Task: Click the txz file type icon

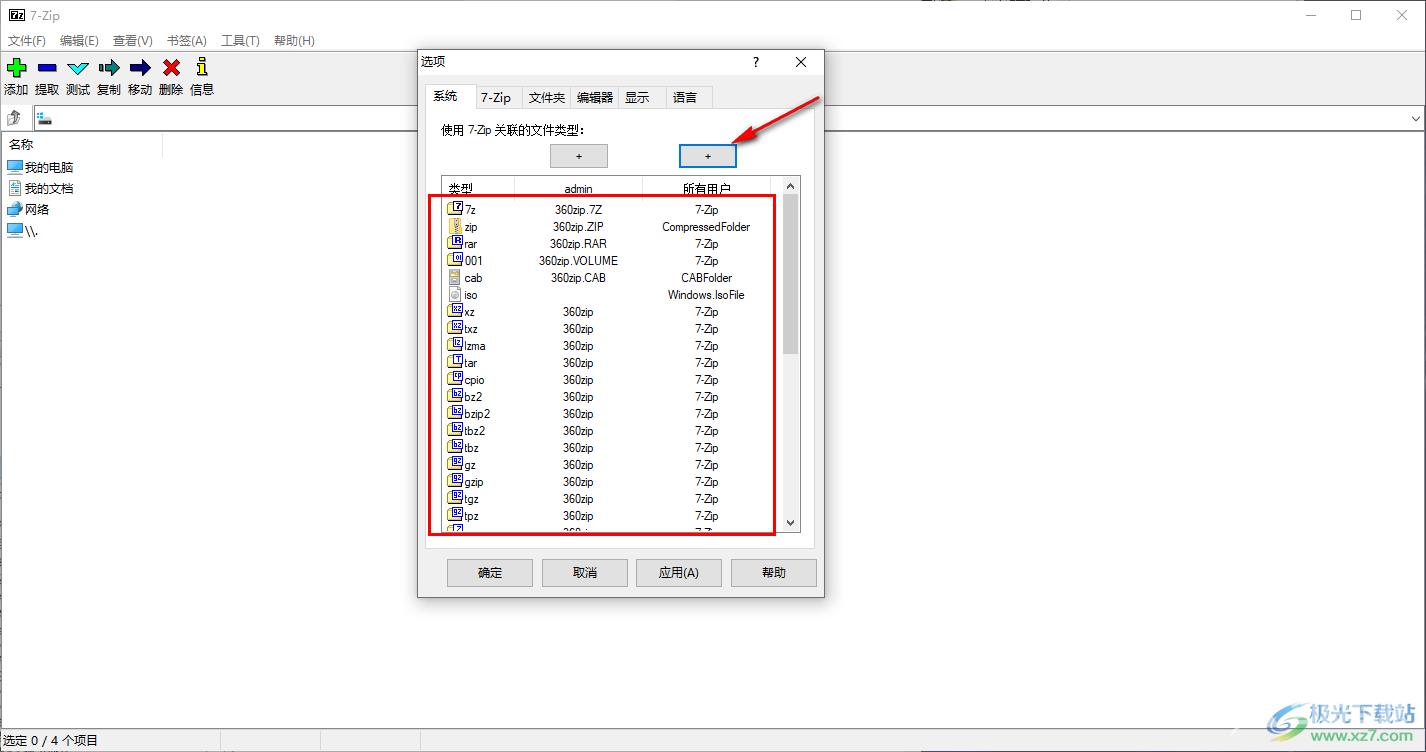Action: (x=456, y=328)
